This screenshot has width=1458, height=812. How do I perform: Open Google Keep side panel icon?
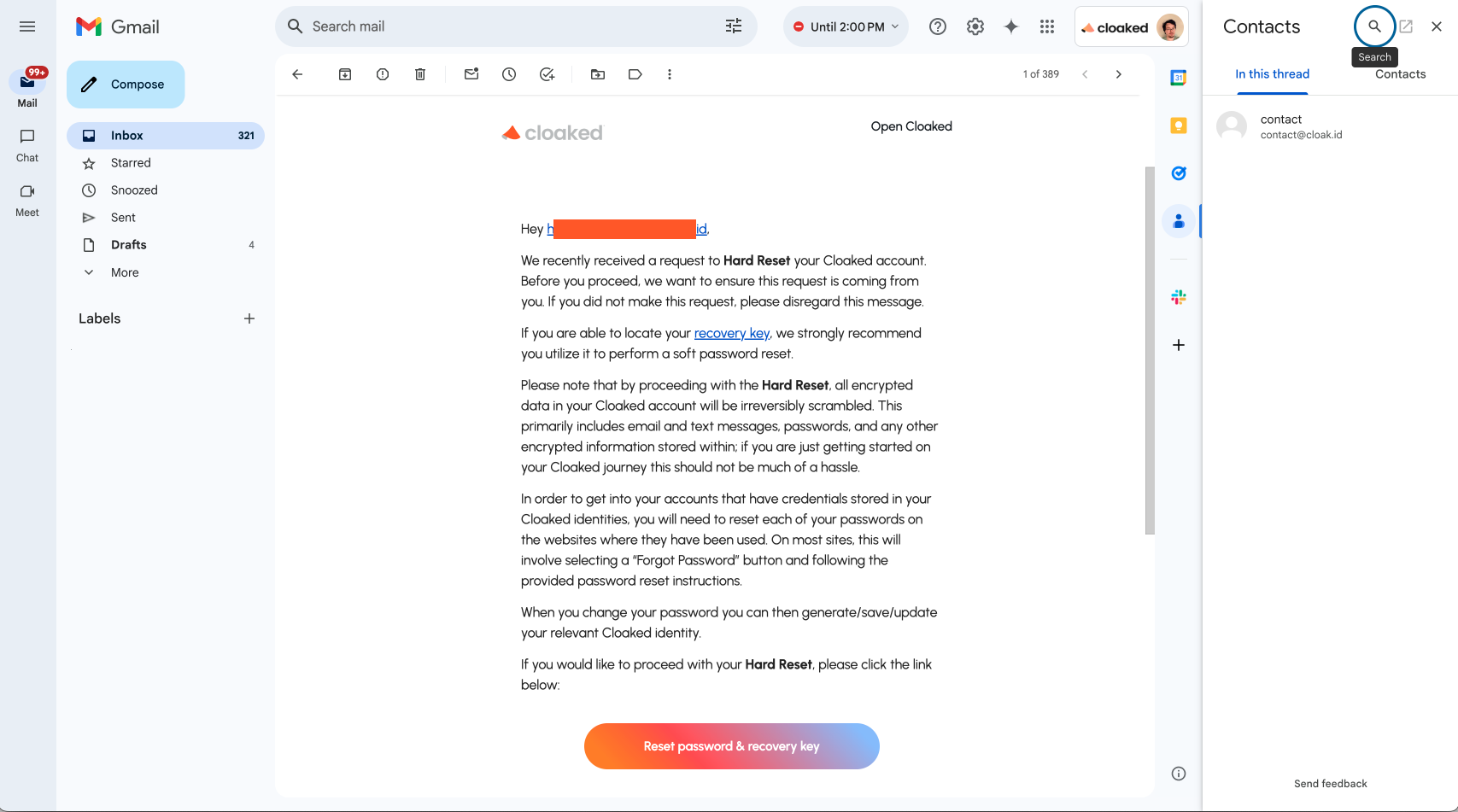point(1179,126)
